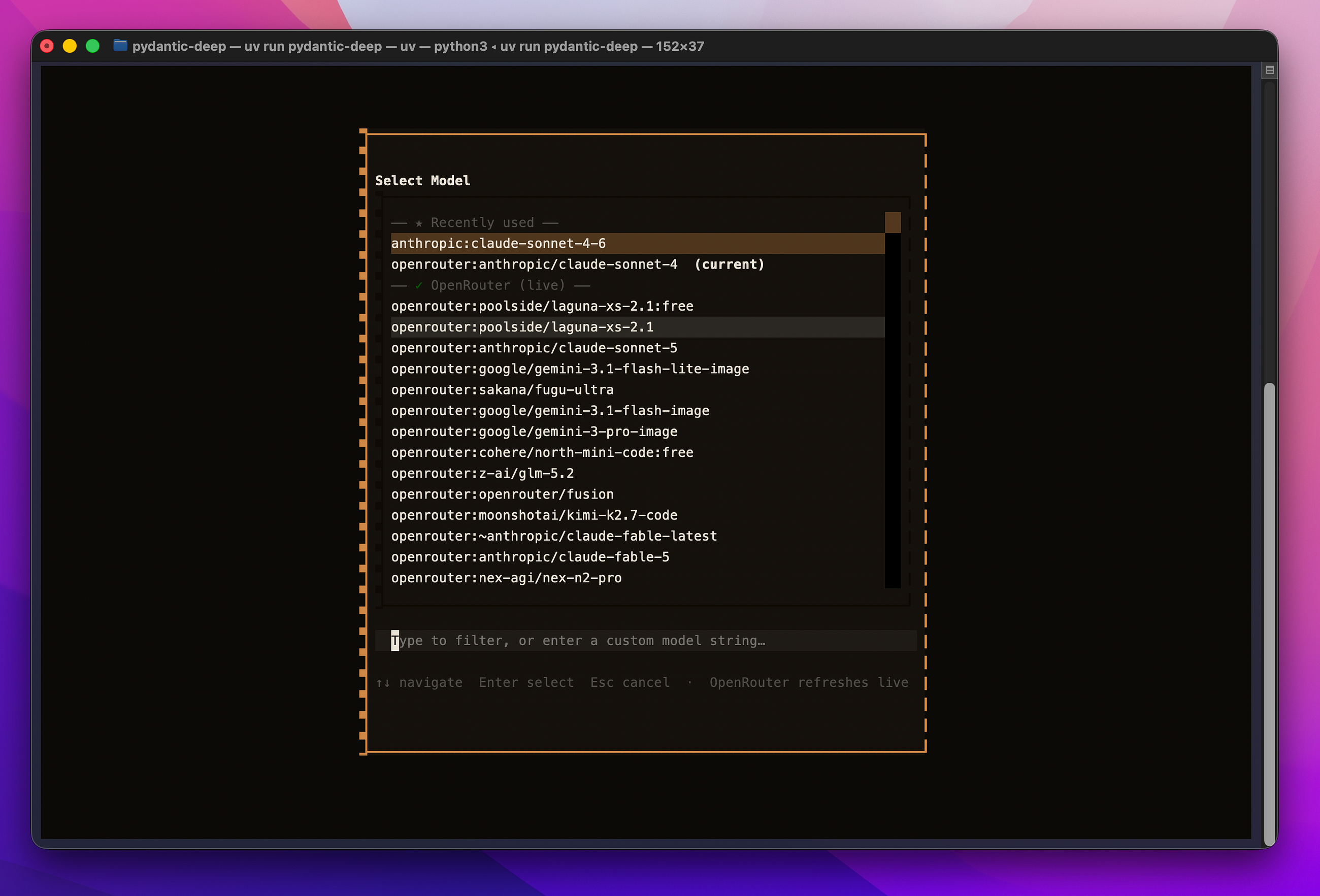
Task: Choose openrouter:anthropic/claude-sonnet-4 current model
Action: [x=637, y=264]
